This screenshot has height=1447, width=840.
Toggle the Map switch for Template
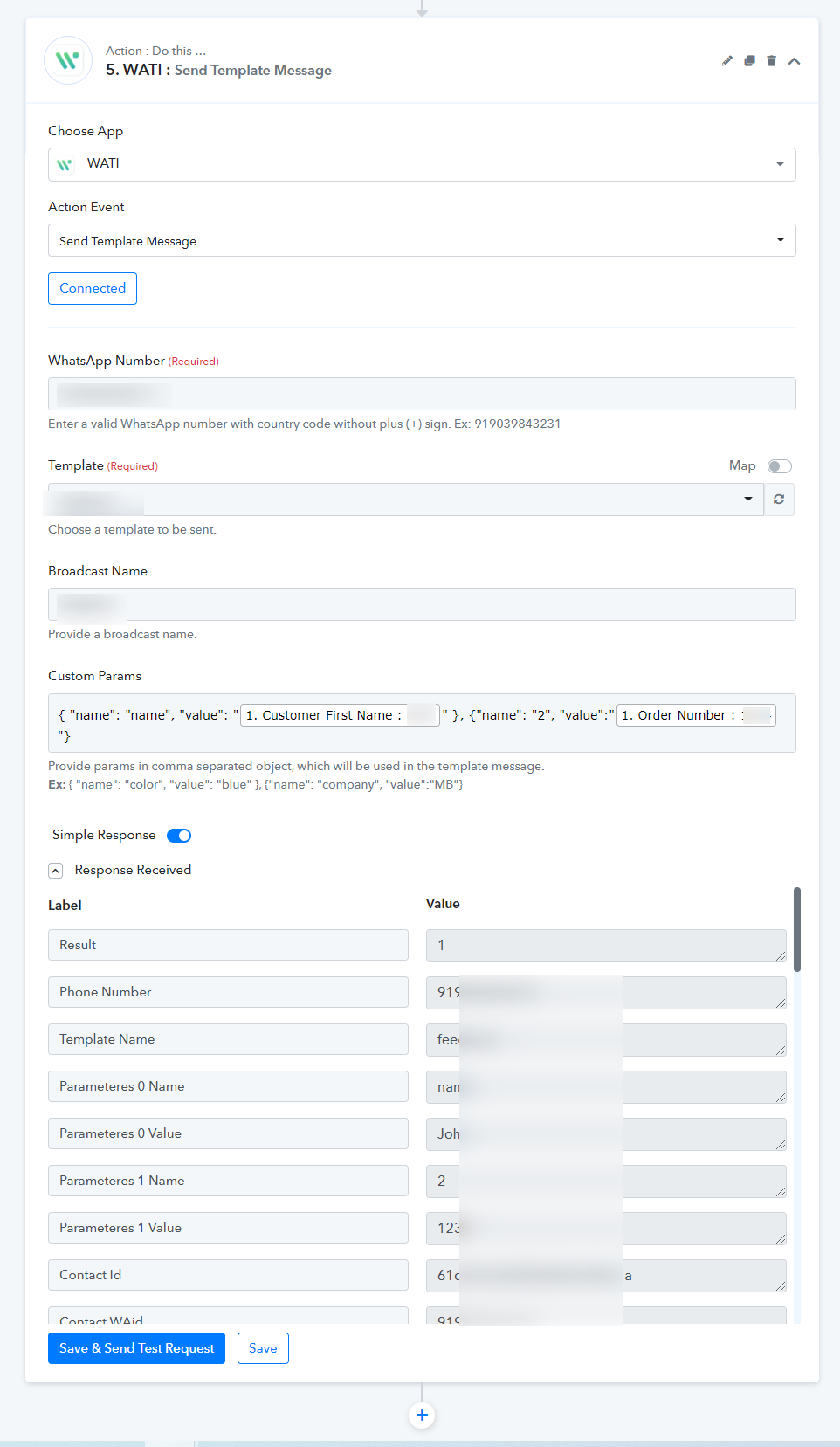click(779, 466)
